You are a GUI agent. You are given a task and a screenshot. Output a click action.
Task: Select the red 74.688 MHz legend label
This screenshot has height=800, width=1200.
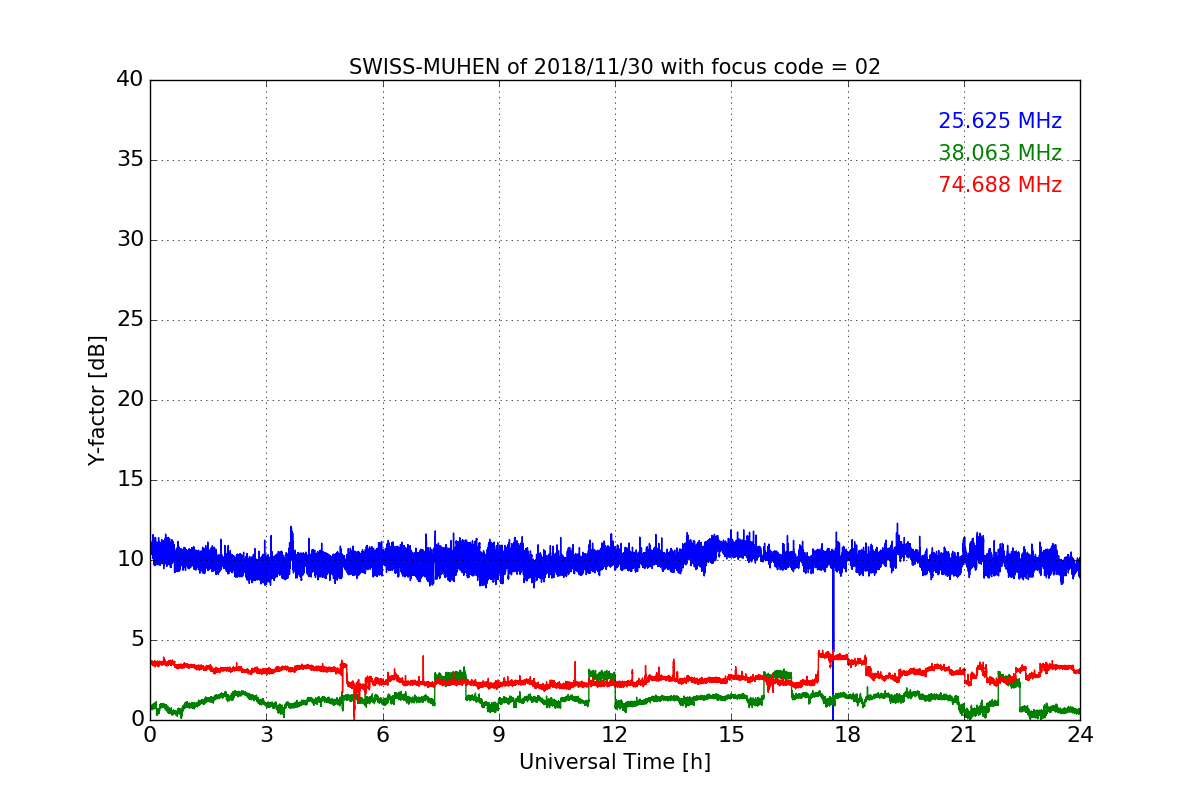pos(1000,185)
